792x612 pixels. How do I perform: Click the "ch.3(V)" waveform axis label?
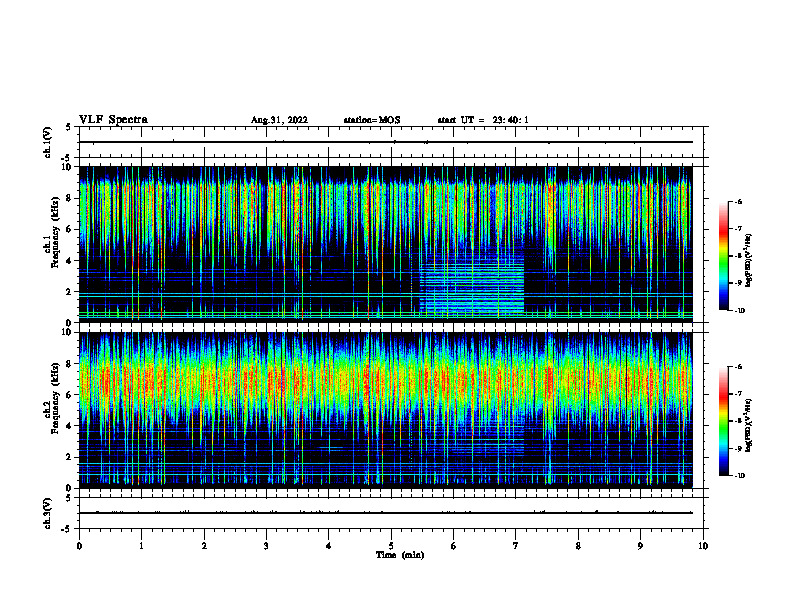click(x=47, y=513)
